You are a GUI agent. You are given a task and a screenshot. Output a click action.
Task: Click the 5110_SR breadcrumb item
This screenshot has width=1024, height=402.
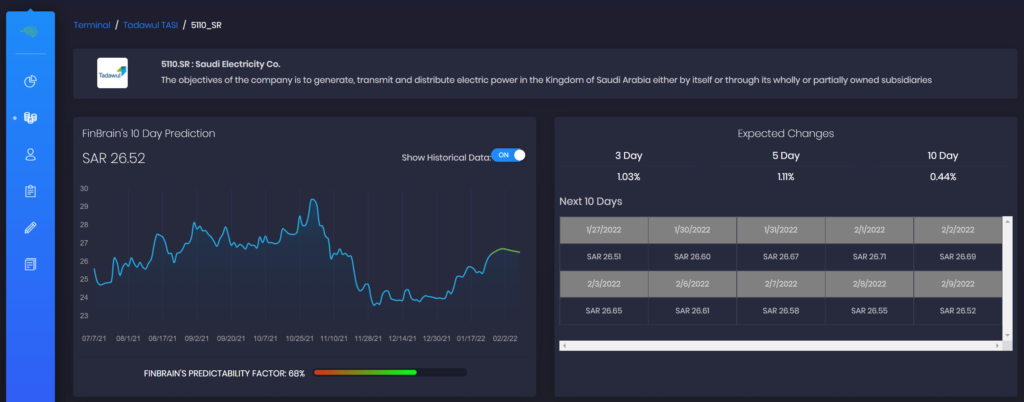click(206, 25)
